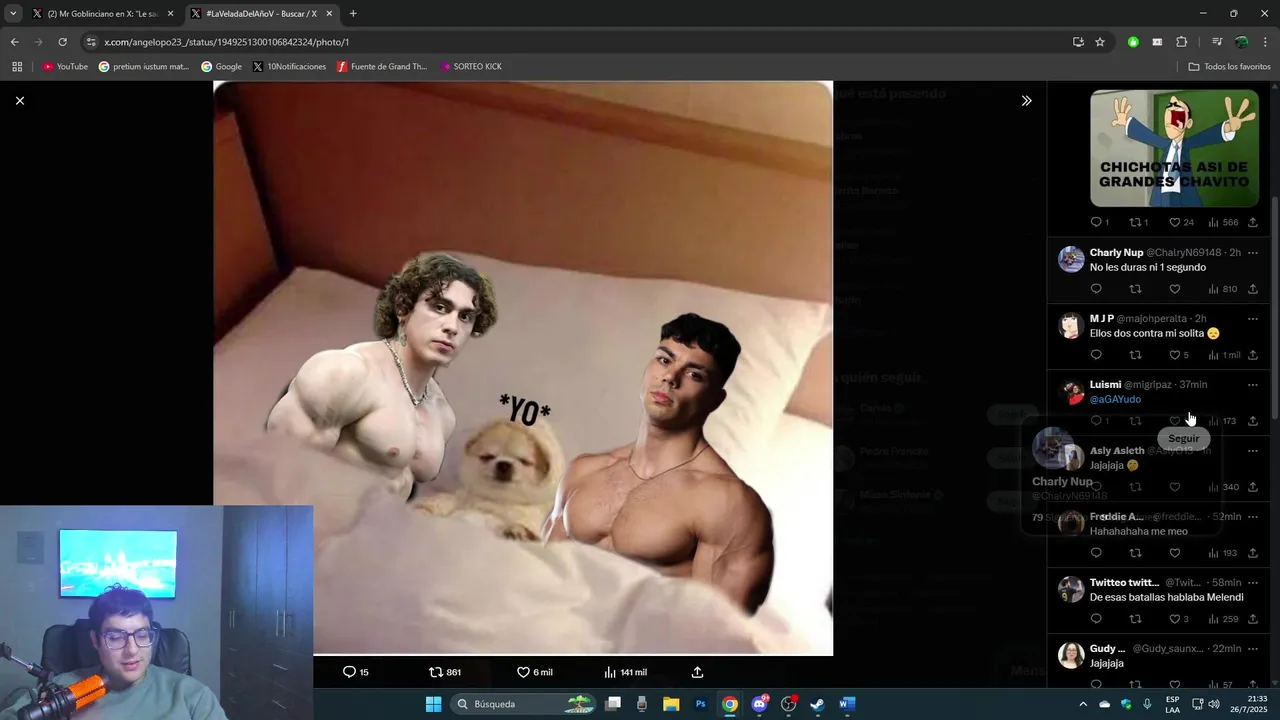Image resolution: width=1280 pixels, height=720 pixels.
Task: Open more options for Asly Asleth's reply
Action: click(x=1252, y=451)
